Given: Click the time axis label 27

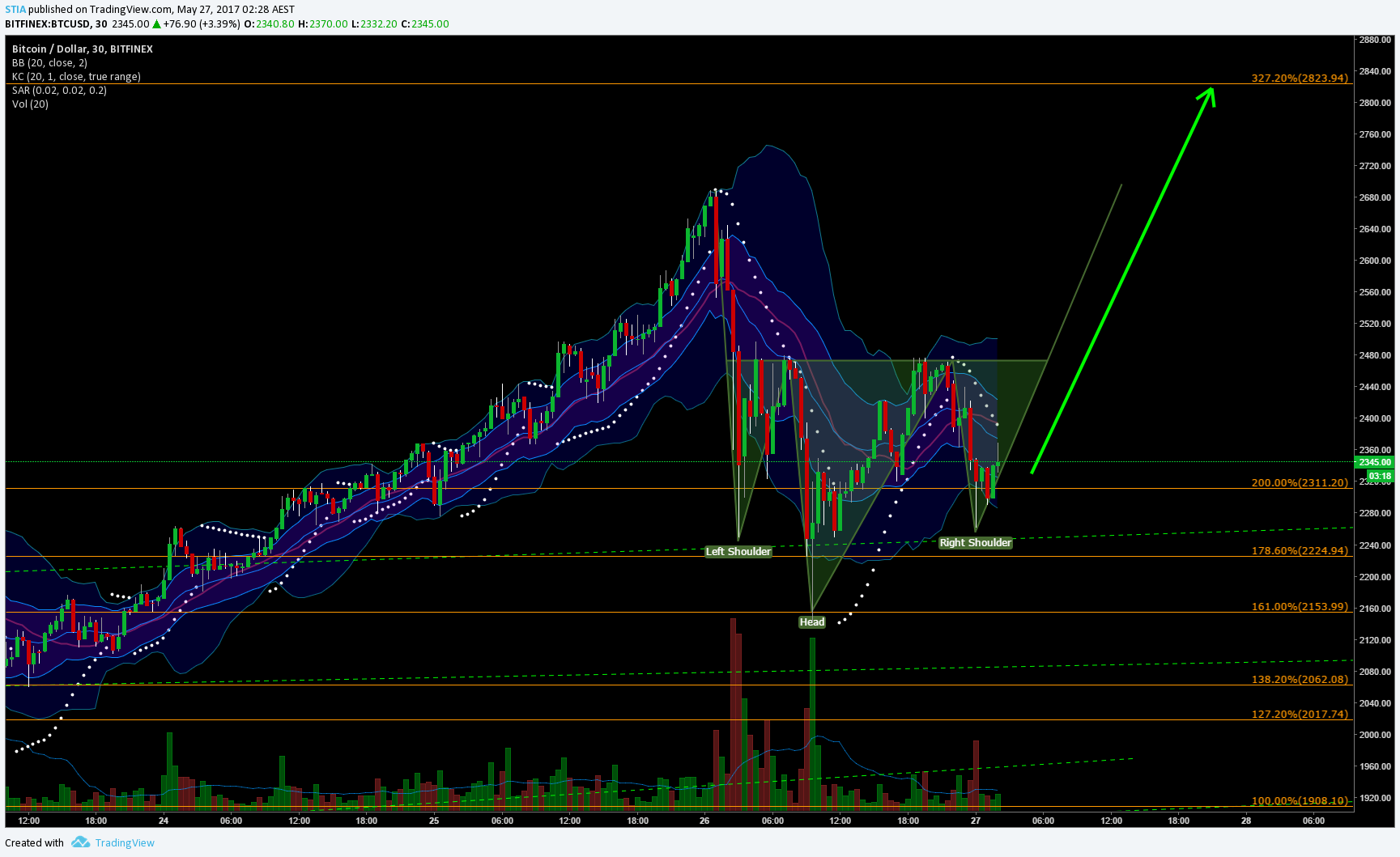Looking at the screenshot, I should (976, 821).
